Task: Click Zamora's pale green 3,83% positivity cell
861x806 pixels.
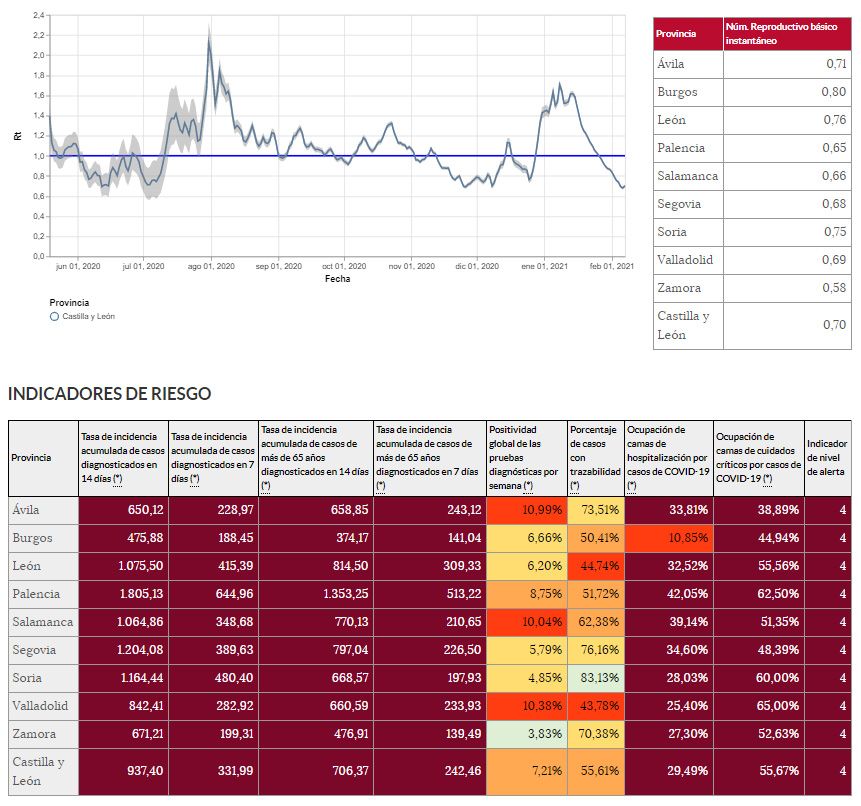Action: coord(526,734)
